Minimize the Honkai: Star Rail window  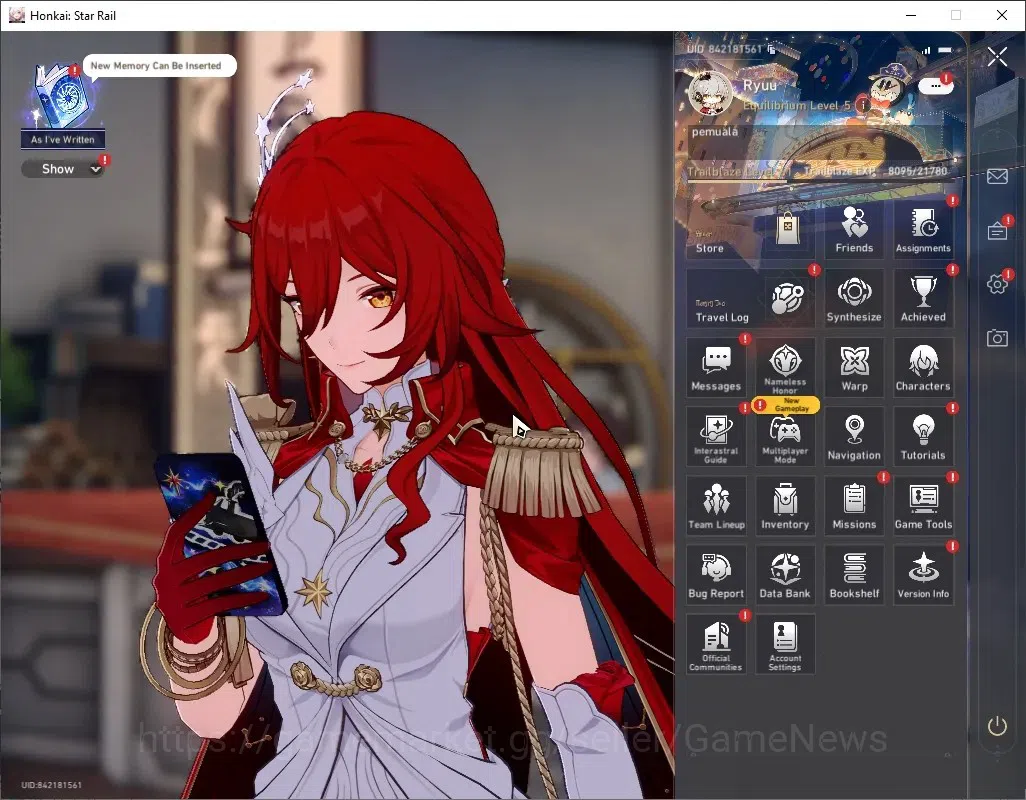910,15
